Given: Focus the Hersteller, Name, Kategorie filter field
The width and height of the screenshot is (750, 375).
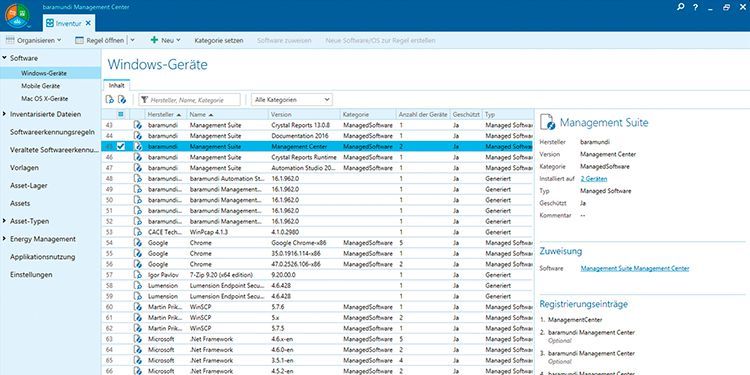Looking at the screenshot, I should (x=189, y=100).
